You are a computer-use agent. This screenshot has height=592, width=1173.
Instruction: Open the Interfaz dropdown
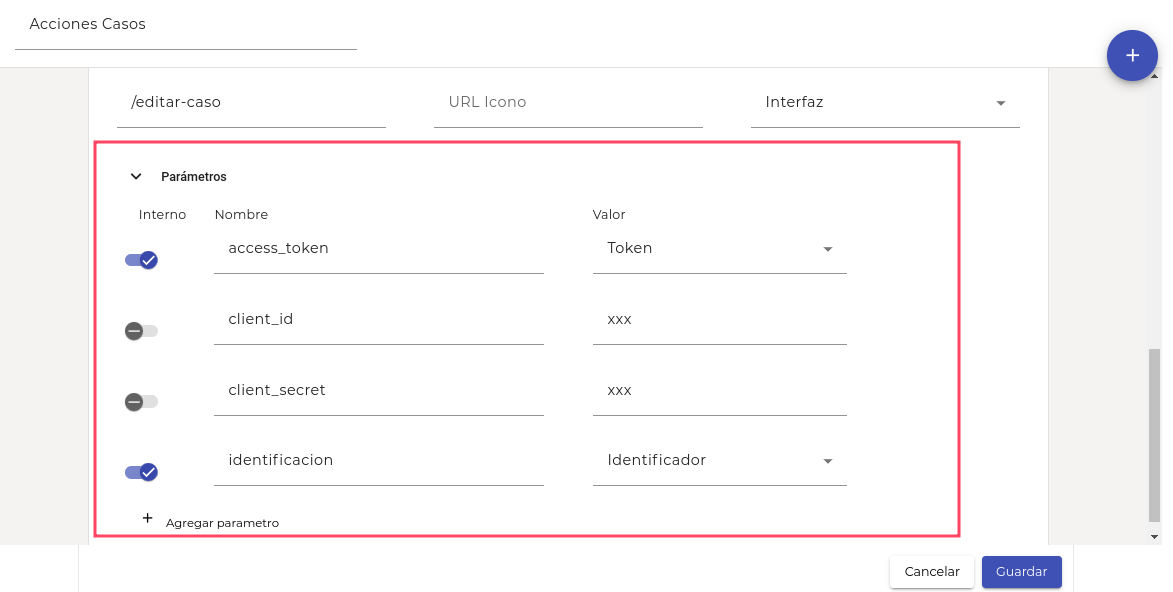pyautogui.click(x=885, y=102)
